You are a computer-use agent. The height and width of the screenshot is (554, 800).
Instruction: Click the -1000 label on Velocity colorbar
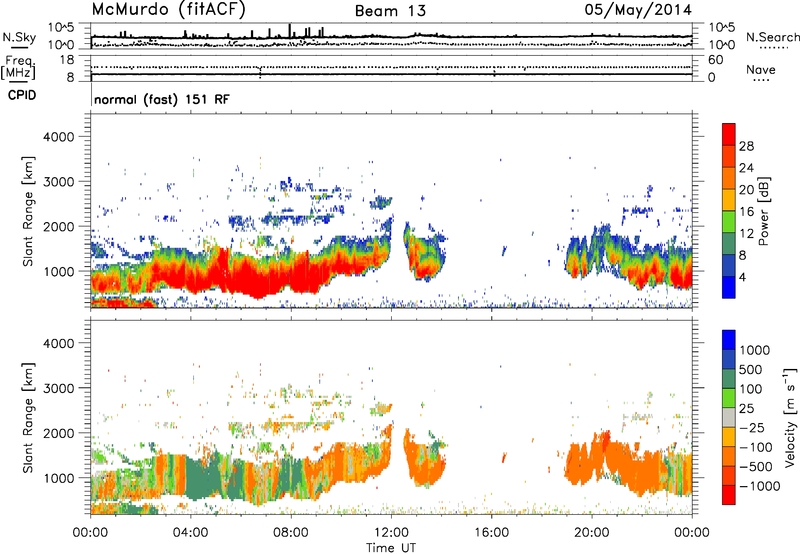click(x=760, y=486)
